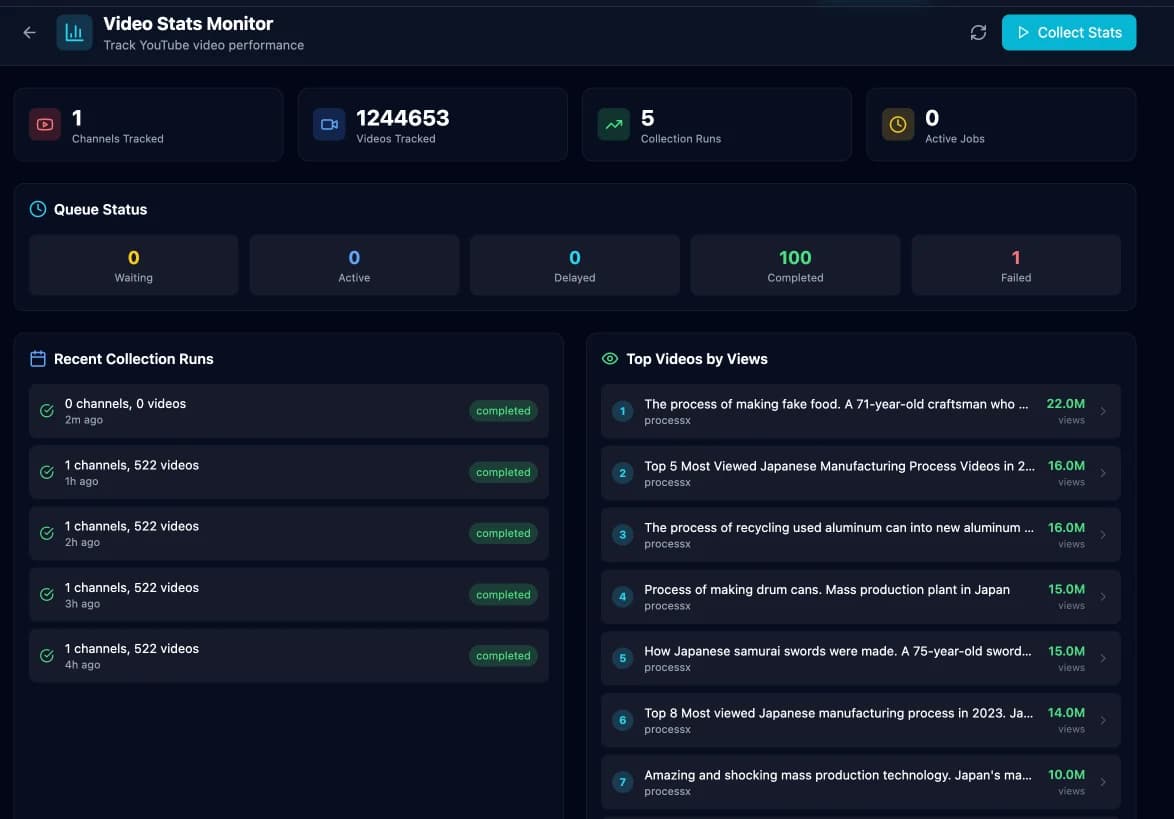This screenshot has width=1174, height=819.
Task: Open 'Process of making drum cans' video
Action: [860, 597]
